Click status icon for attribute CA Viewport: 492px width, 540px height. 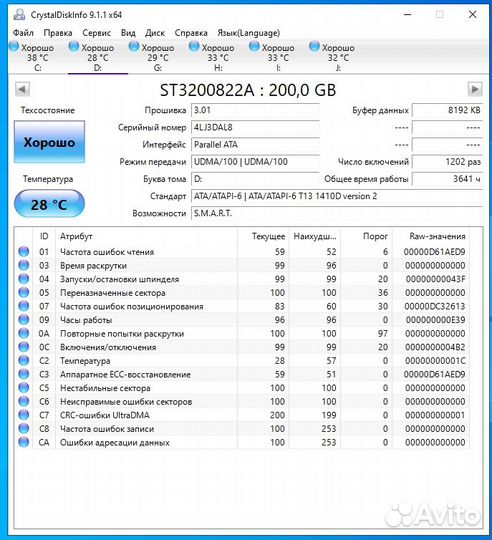click(24, 442)
